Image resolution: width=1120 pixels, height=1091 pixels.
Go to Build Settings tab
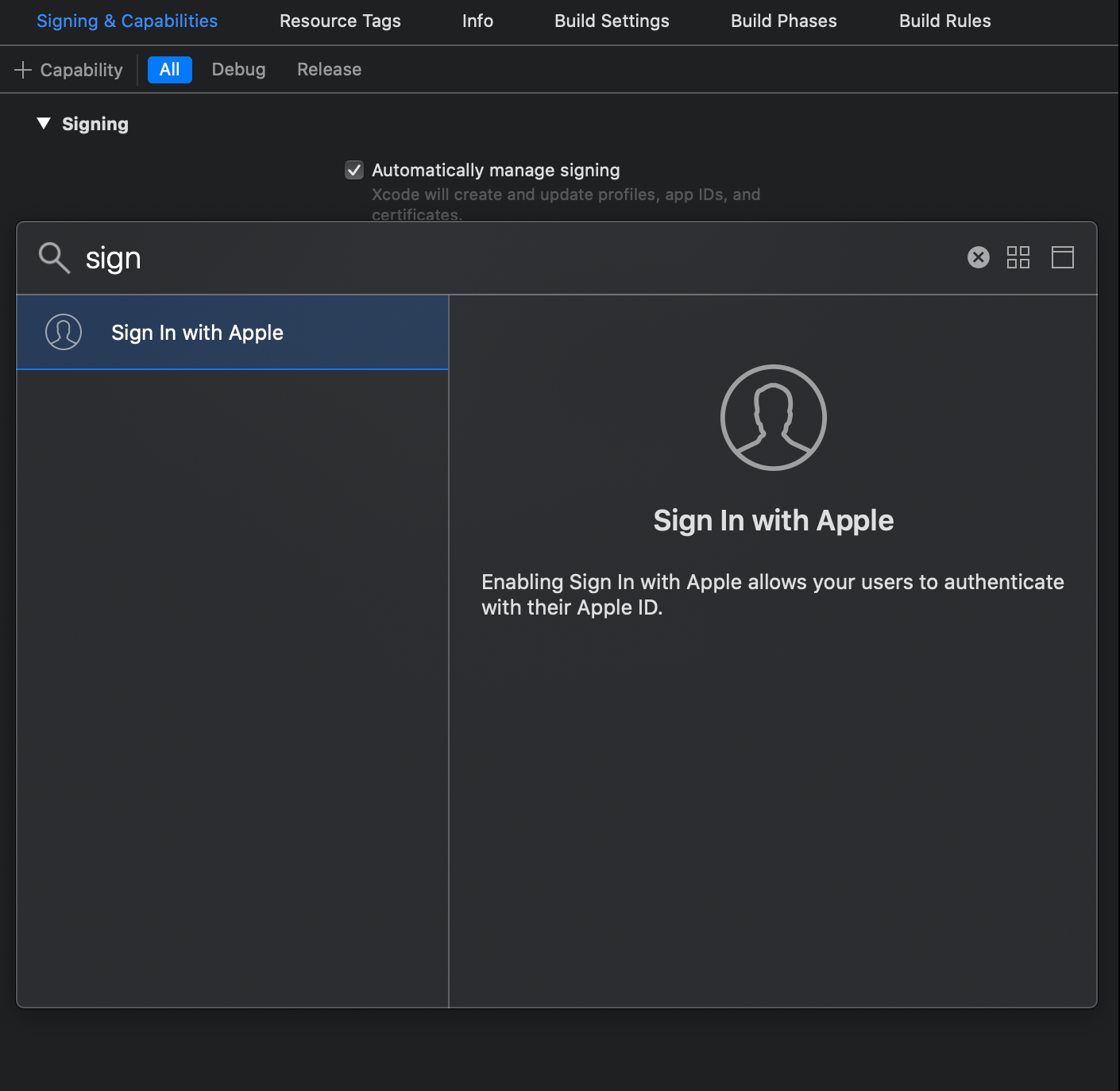pyautogui.click(x=612, y=21)
